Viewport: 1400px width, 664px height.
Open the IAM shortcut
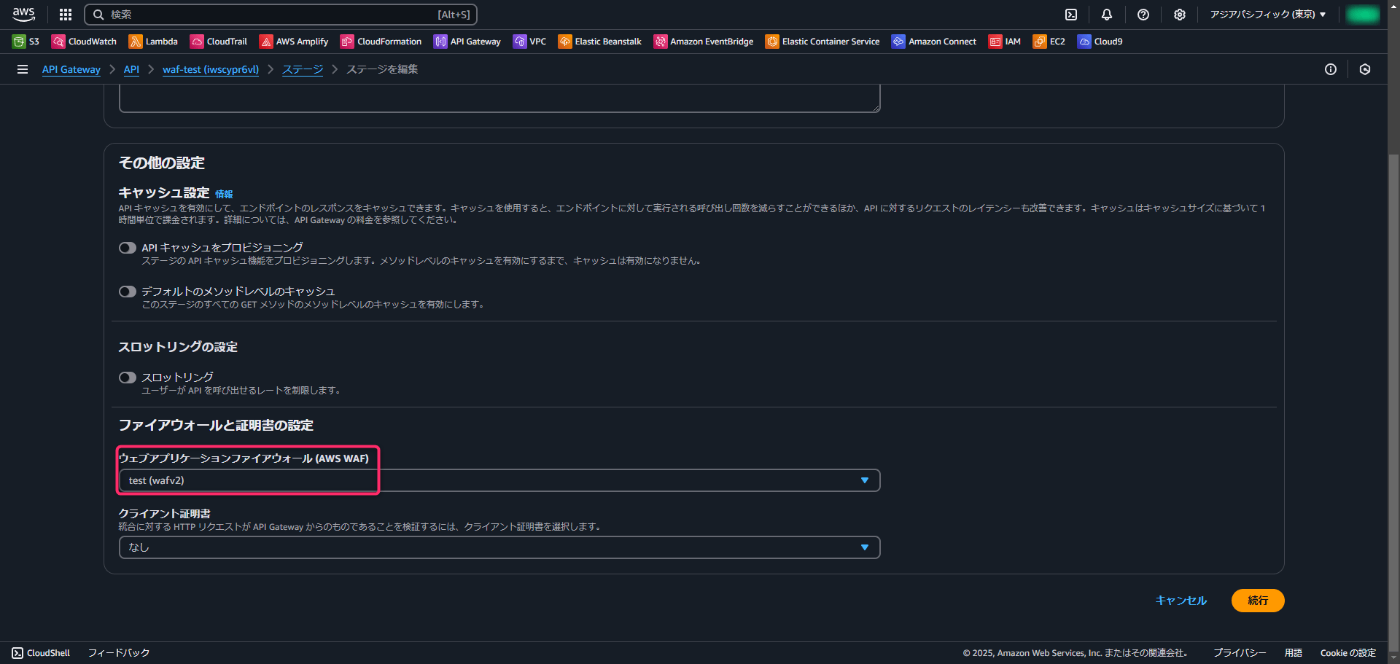(1005, 41)
